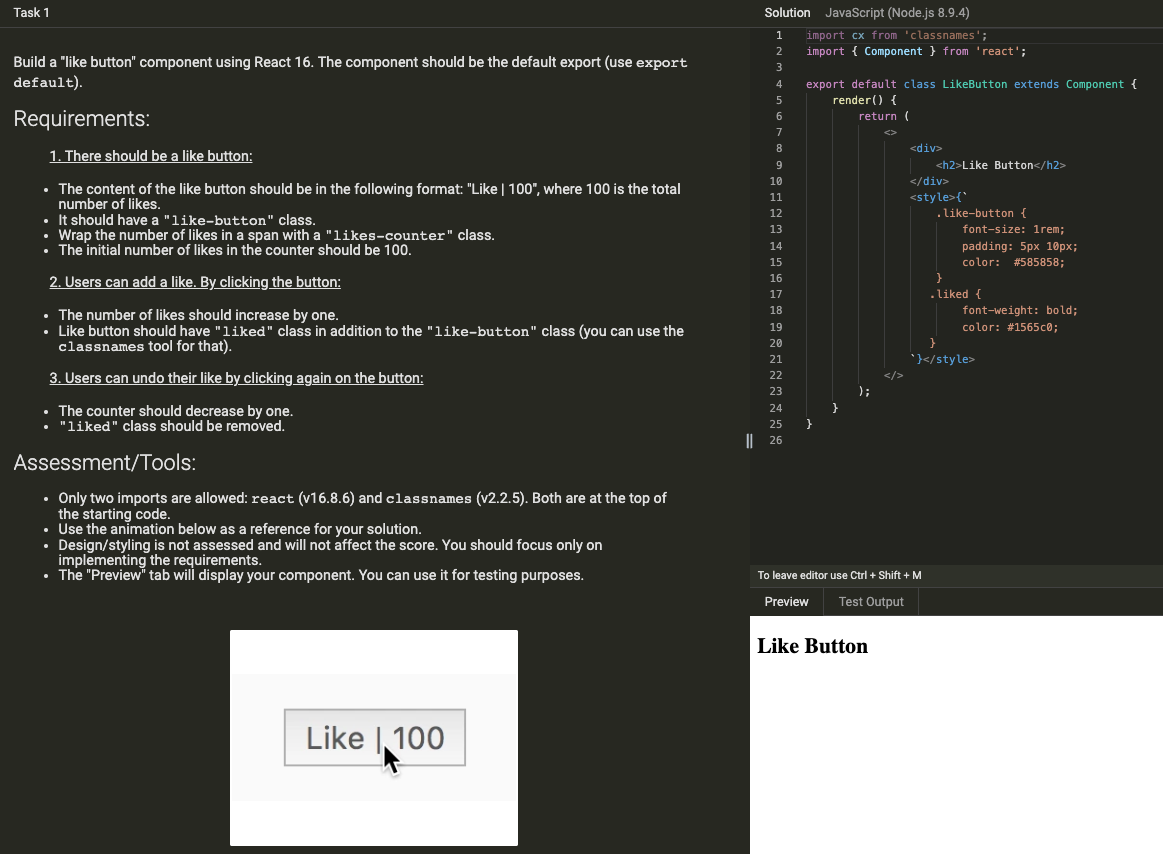The height and width of the screenshot is (854, 1163).
Task: Click the color: #585858; line
Action: pos(1013,262)
